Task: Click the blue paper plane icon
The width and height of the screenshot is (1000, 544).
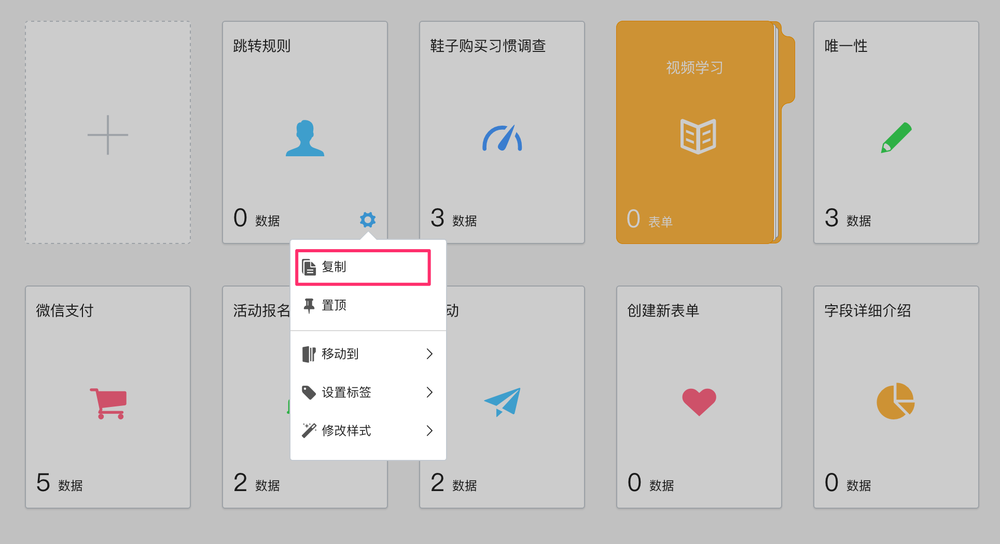Action: click(x=502, y=402)
